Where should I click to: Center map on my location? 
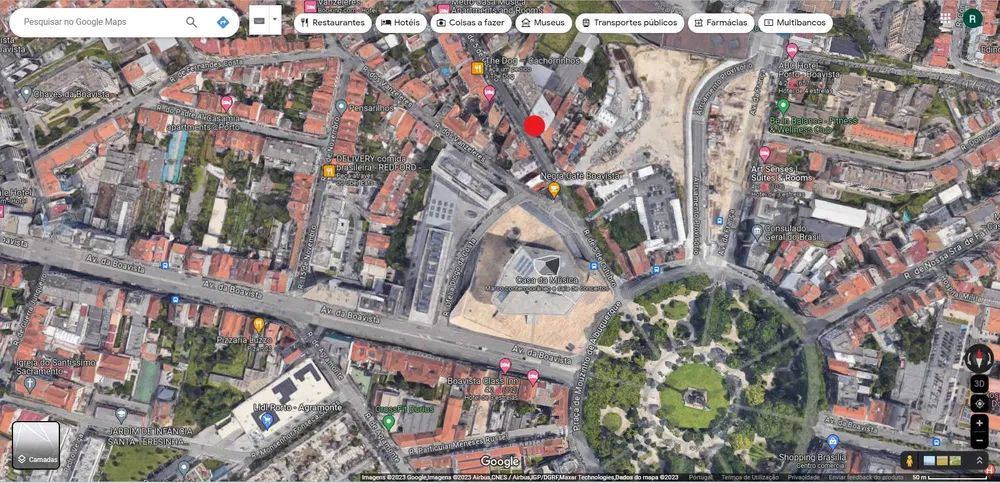(x=979, y=403)
